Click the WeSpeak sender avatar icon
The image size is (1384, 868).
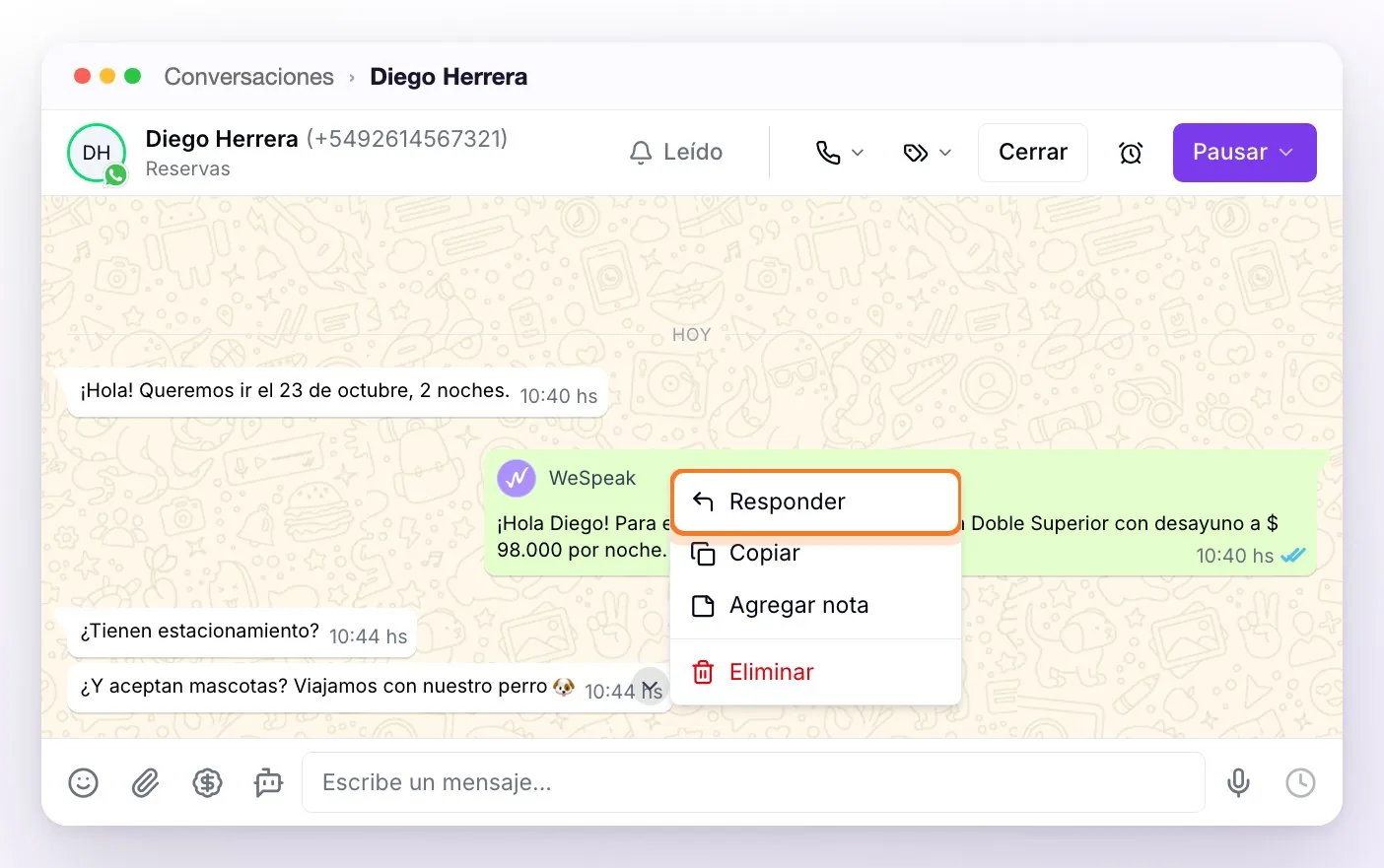pos(517,479)
